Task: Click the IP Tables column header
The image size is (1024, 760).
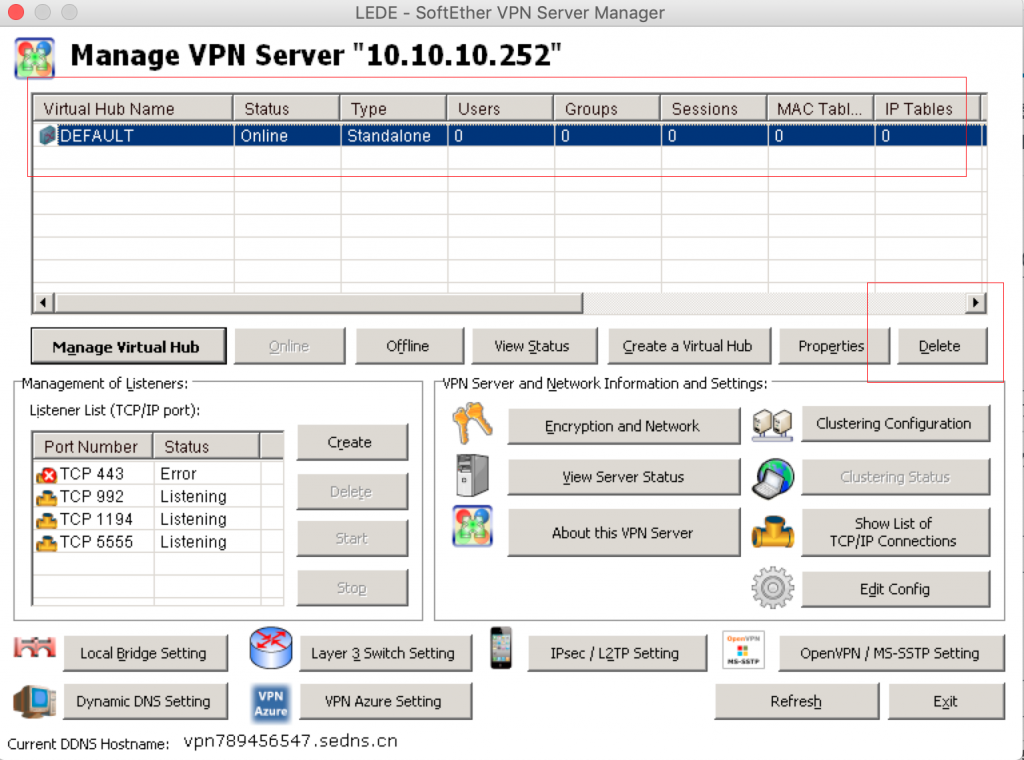Action: pos(927,109)
